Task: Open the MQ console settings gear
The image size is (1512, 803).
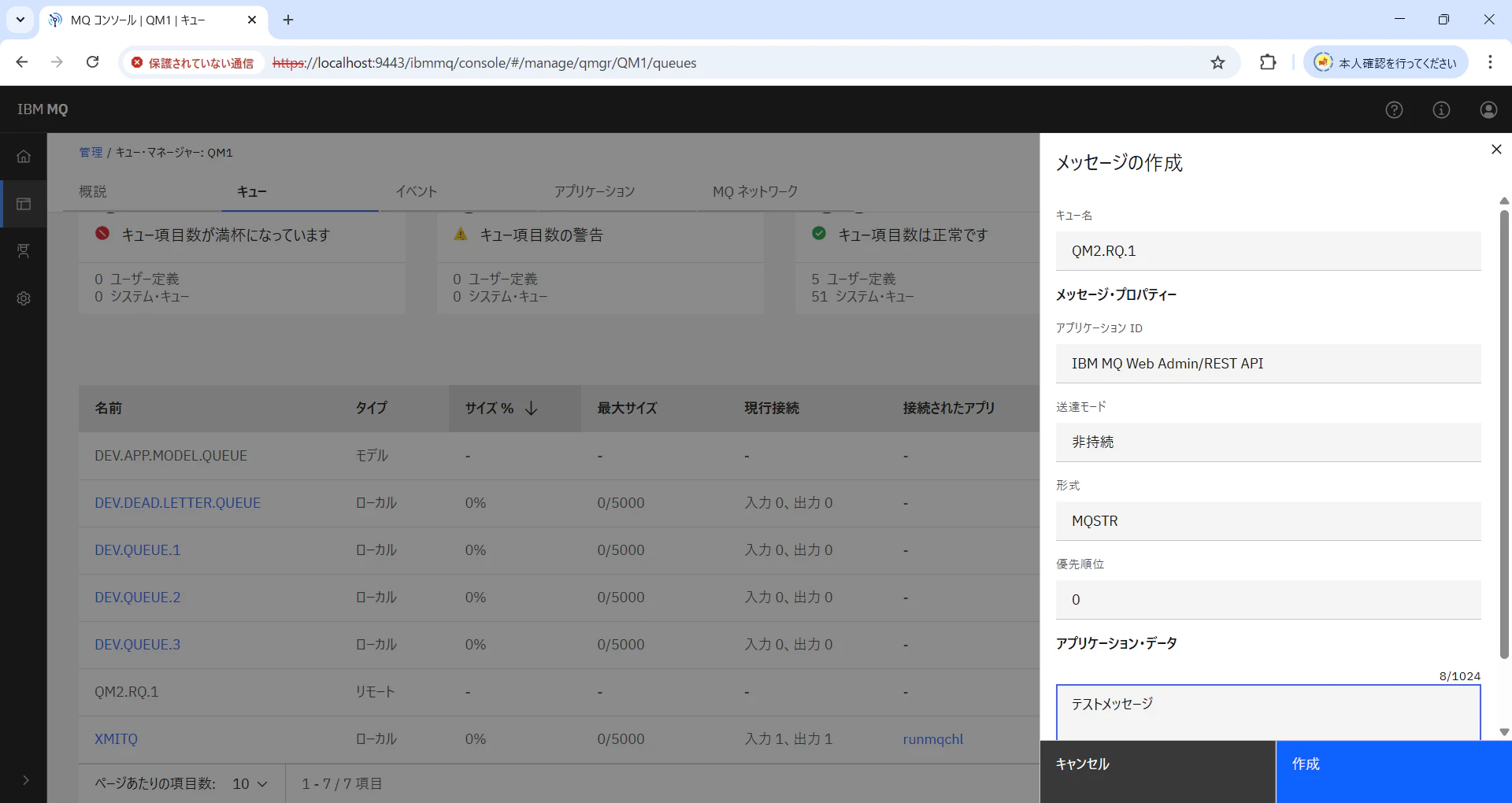Action: tap(24, 298)
